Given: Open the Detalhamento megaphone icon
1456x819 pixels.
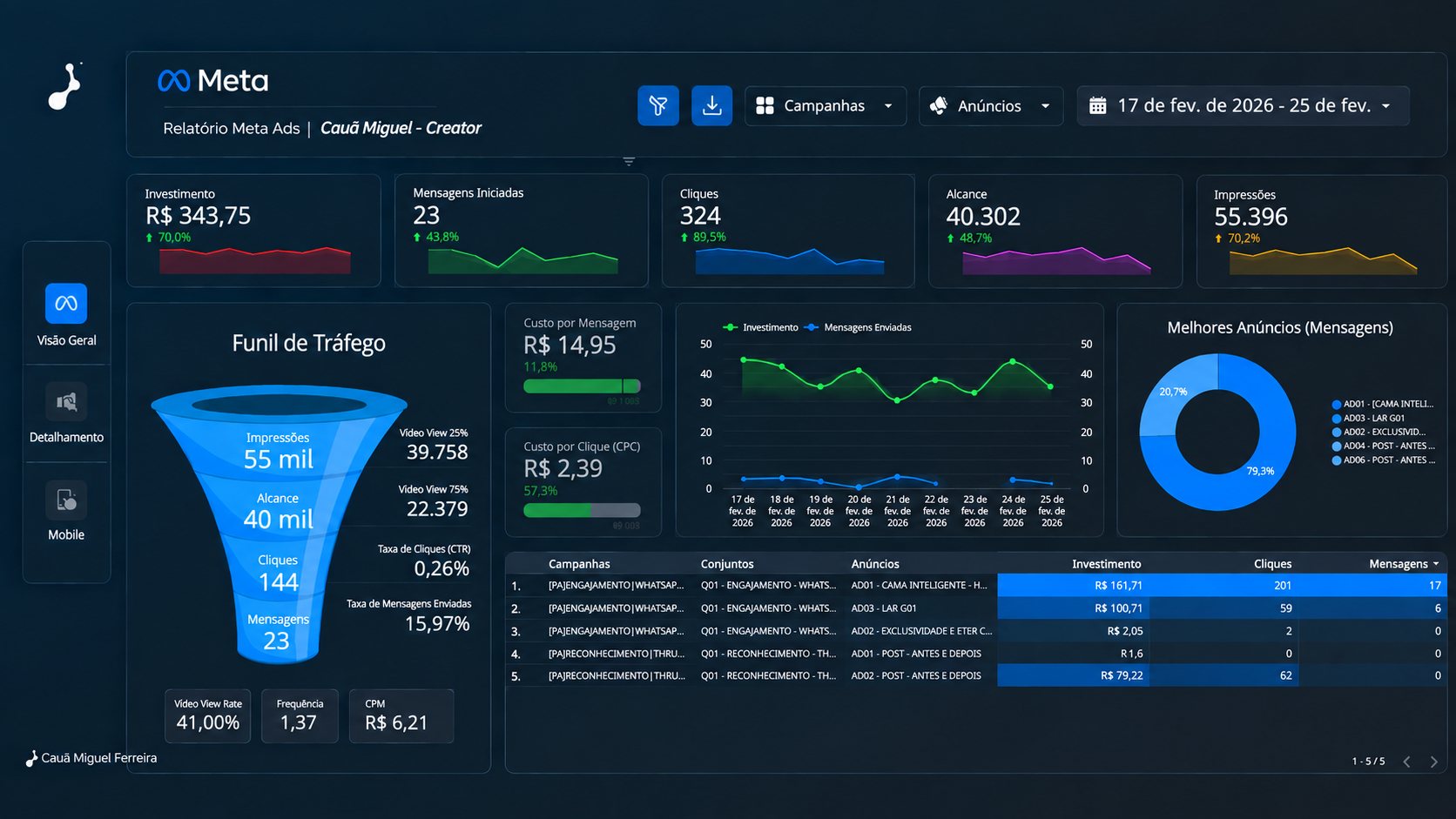Looking at the screenshot, I should [x=66, y=402].
